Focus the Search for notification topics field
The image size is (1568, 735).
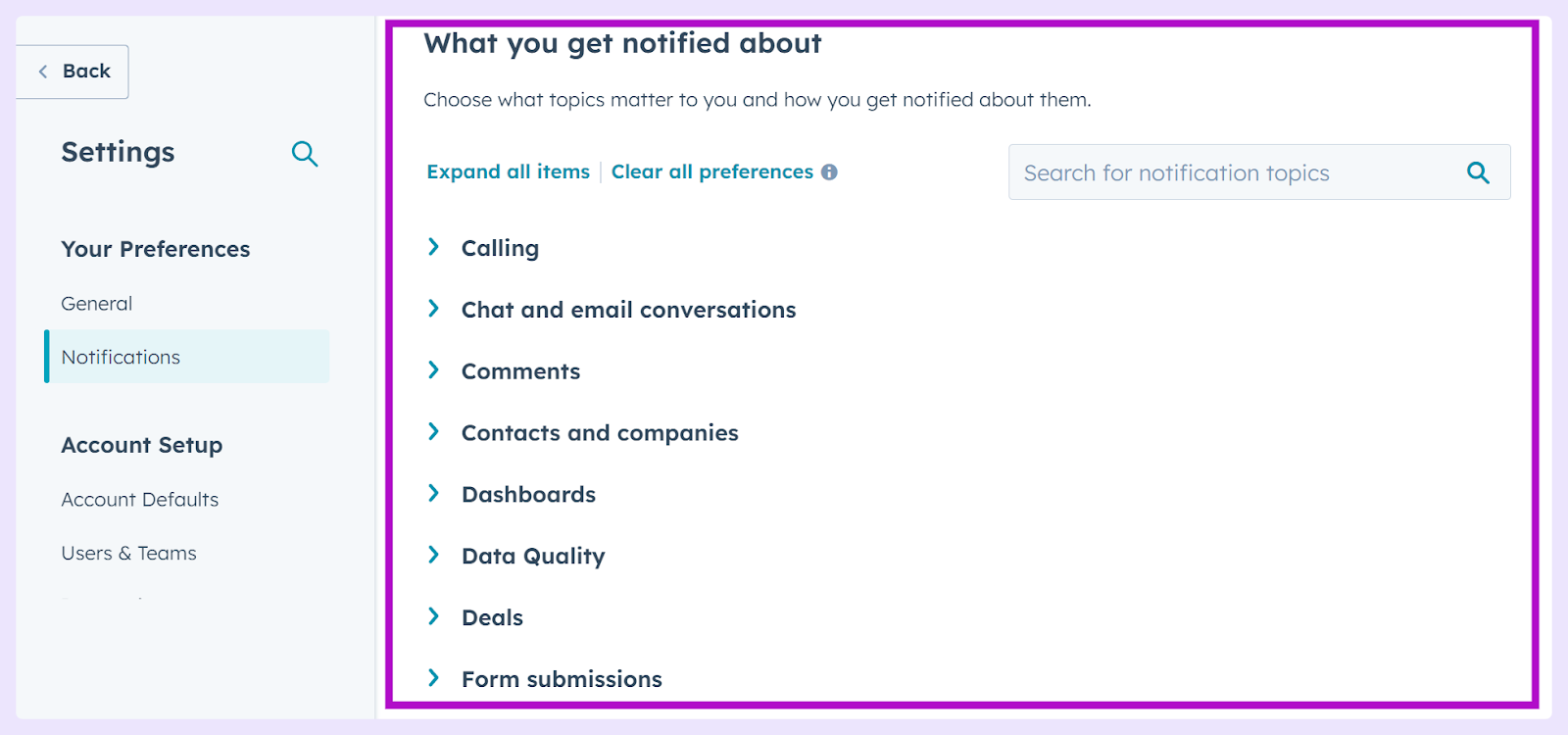point(1259,172)
